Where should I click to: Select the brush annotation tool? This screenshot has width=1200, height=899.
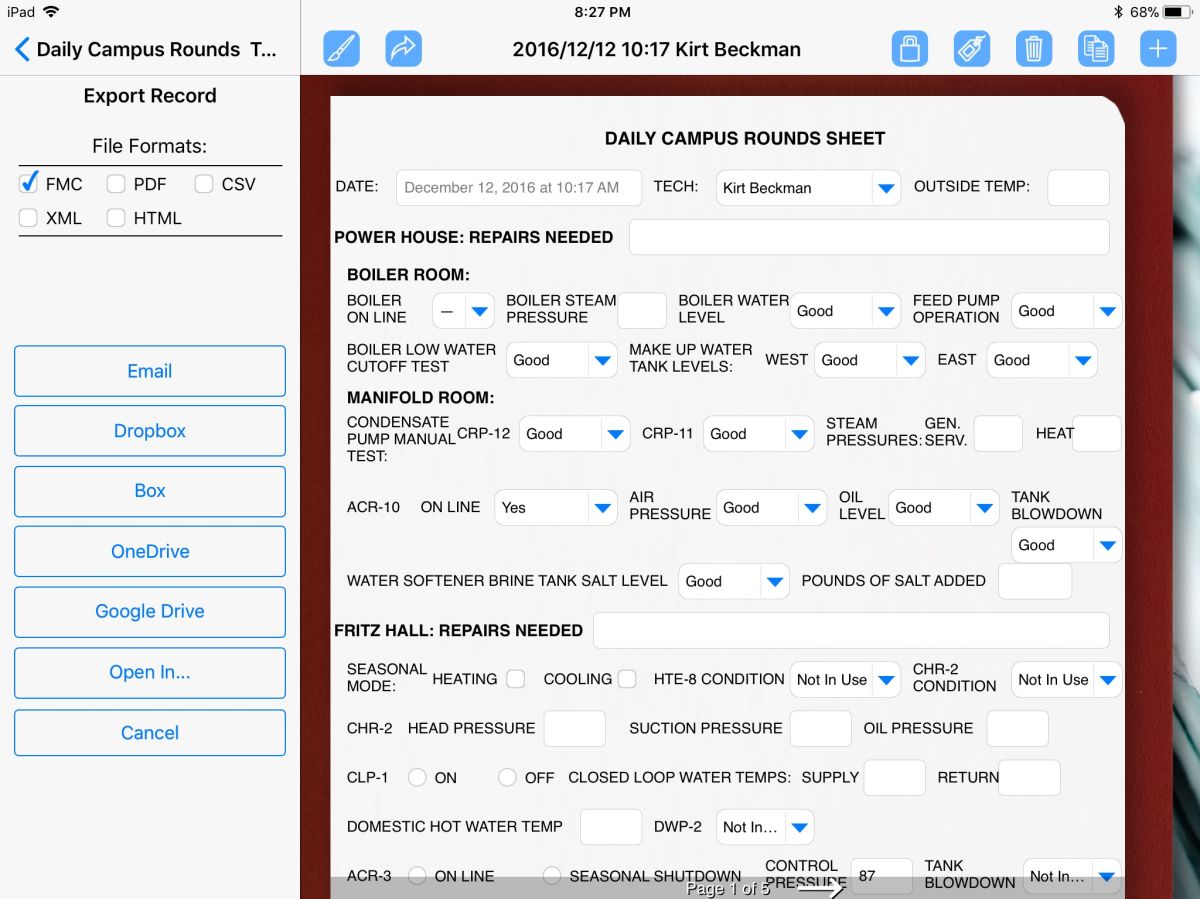(x=341, y=47)
